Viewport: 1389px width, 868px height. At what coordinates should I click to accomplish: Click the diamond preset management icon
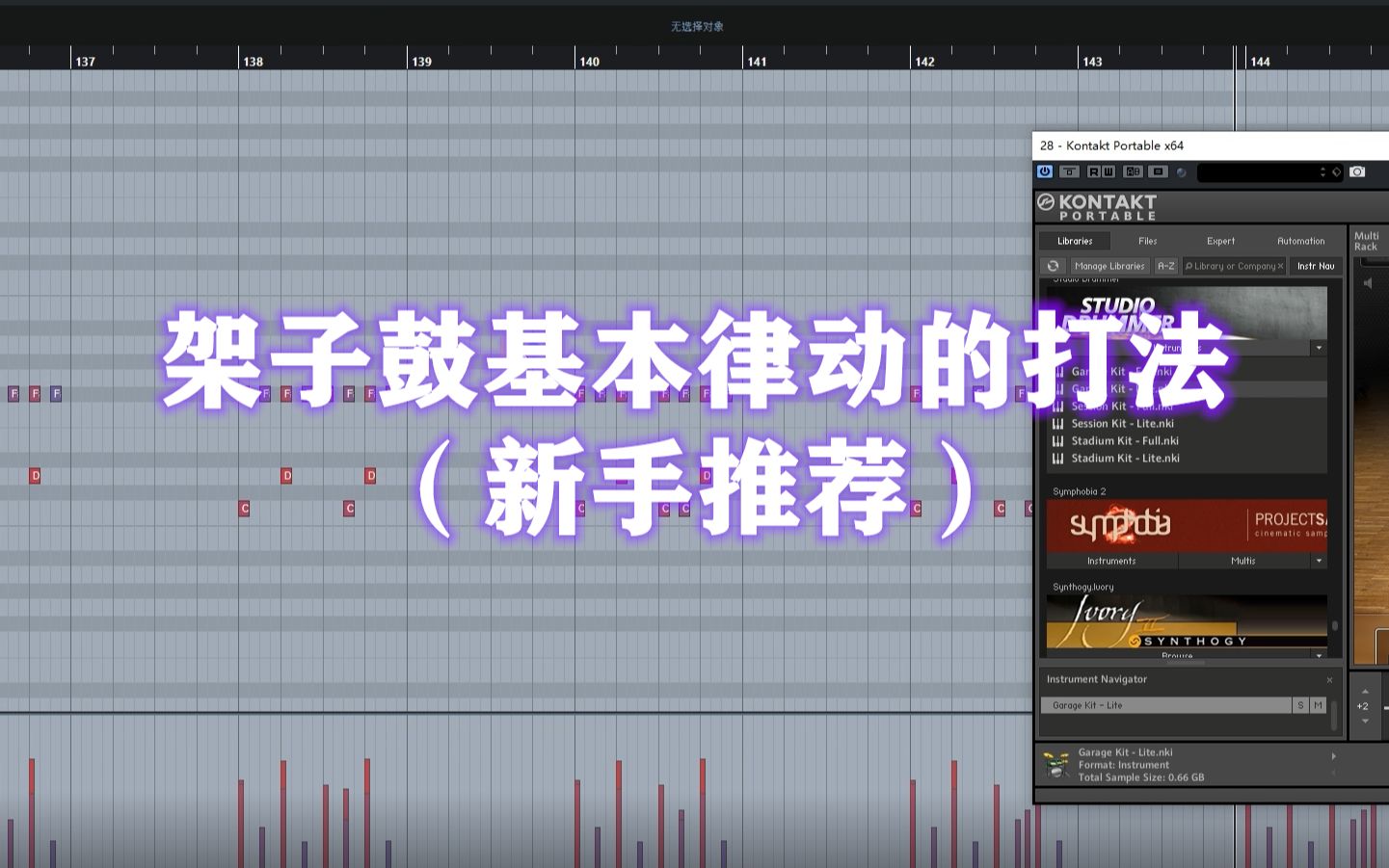(1336, 172)
